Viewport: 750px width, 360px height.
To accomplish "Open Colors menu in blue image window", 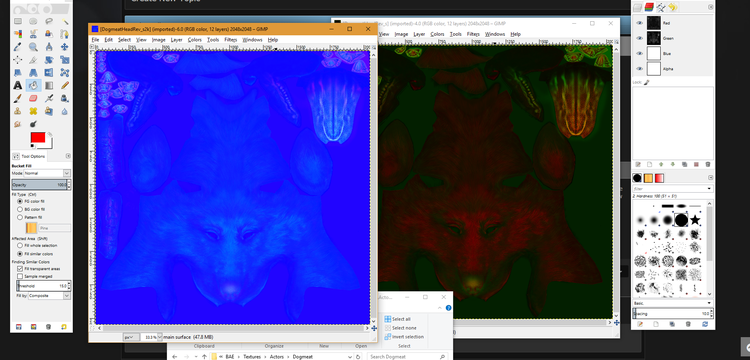I will (x=194, y=40).
